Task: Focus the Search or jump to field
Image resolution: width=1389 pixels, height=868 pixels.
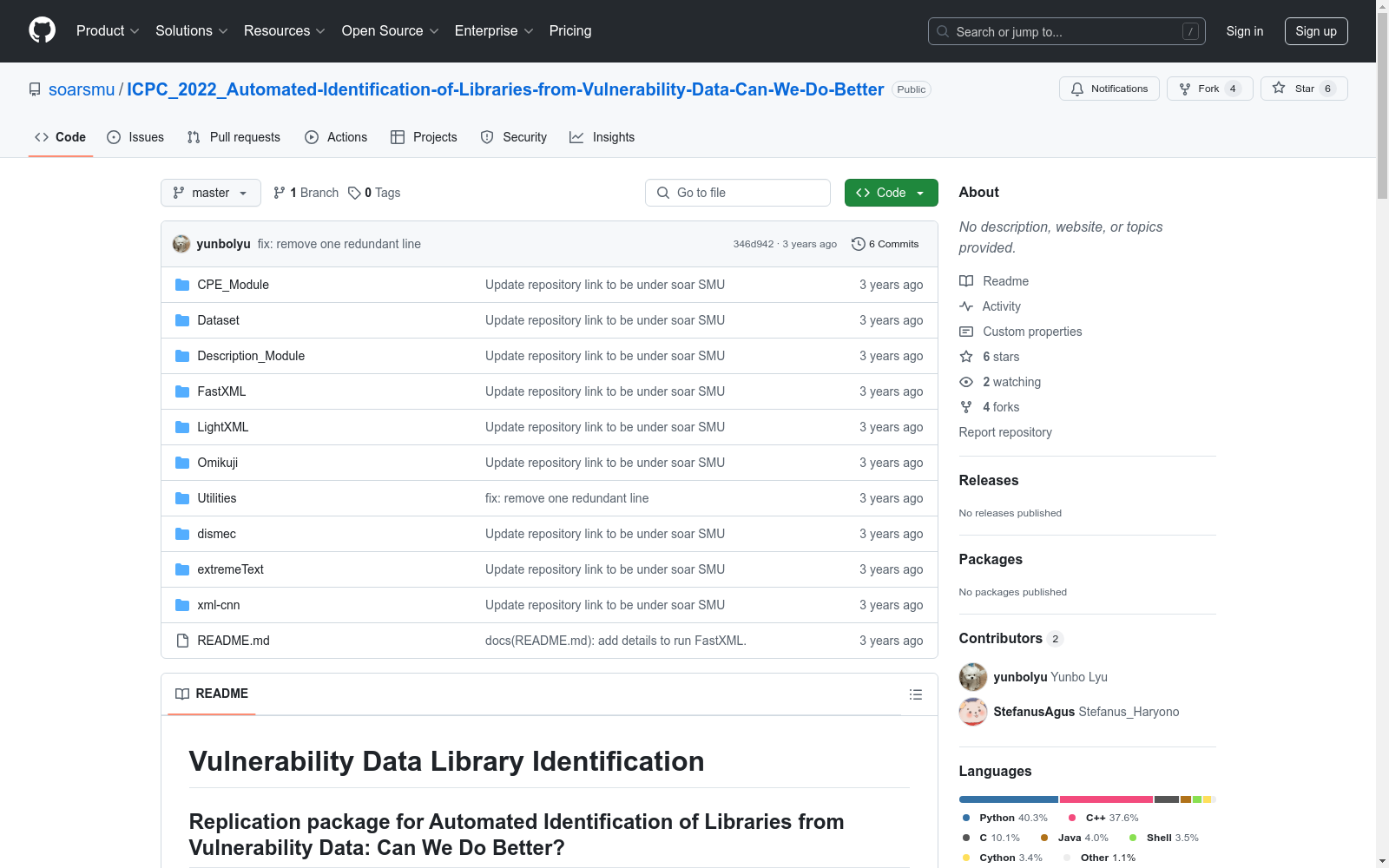Action: [x=1067, y=31]
